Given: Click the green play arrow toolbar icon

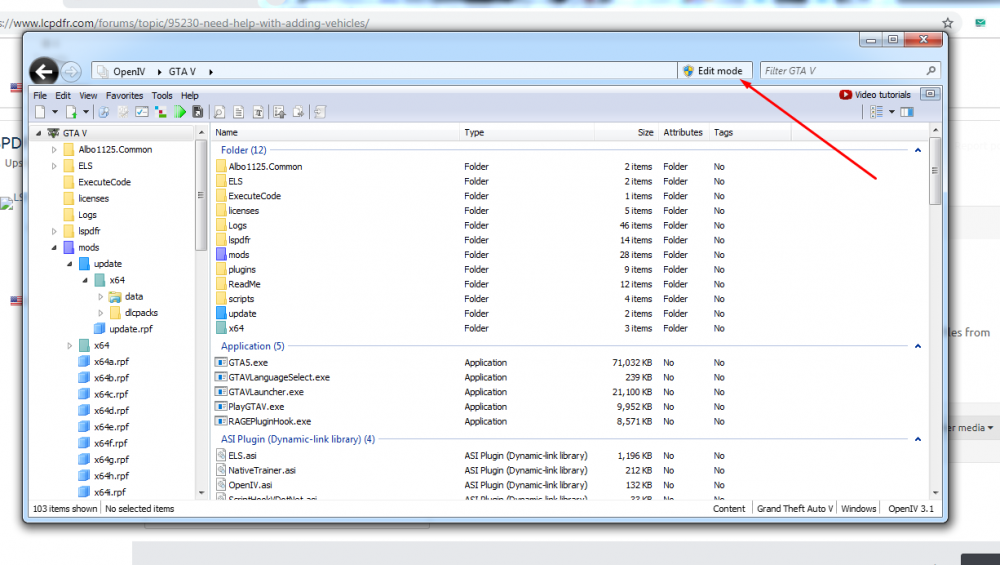Looking at the screenshot, I should pos(180,112).
